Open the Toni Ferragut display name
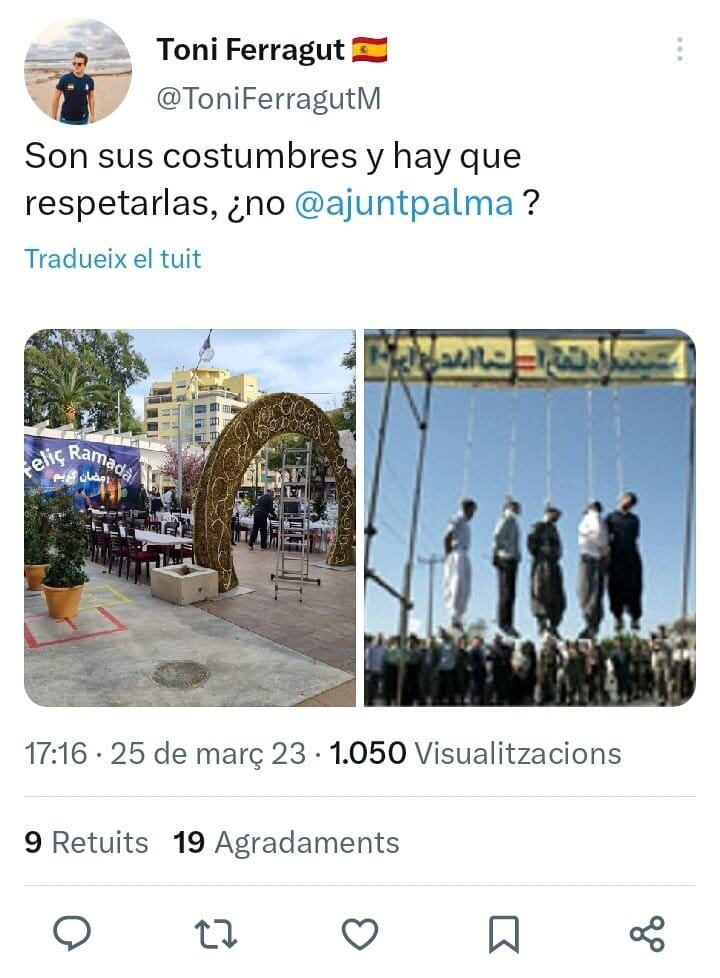Image resolution: width=720 pixels, height=978 pixels. [x=250, y=50]
